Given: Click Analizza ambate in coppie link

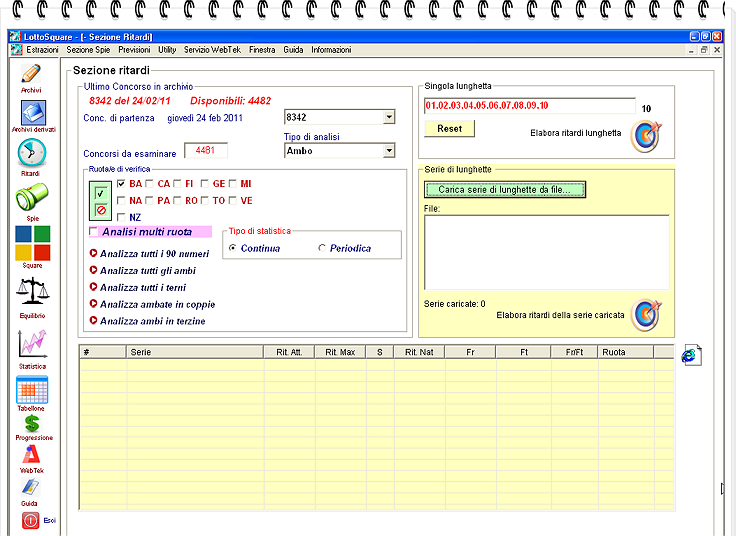Looking at the screenshot, I should tap(157, 304).
